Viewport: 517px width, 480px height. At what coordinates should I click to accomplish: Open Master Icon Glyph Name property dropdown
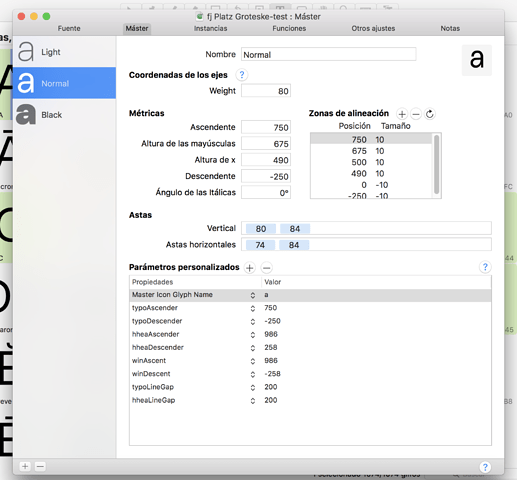click(x=253, y=295)
